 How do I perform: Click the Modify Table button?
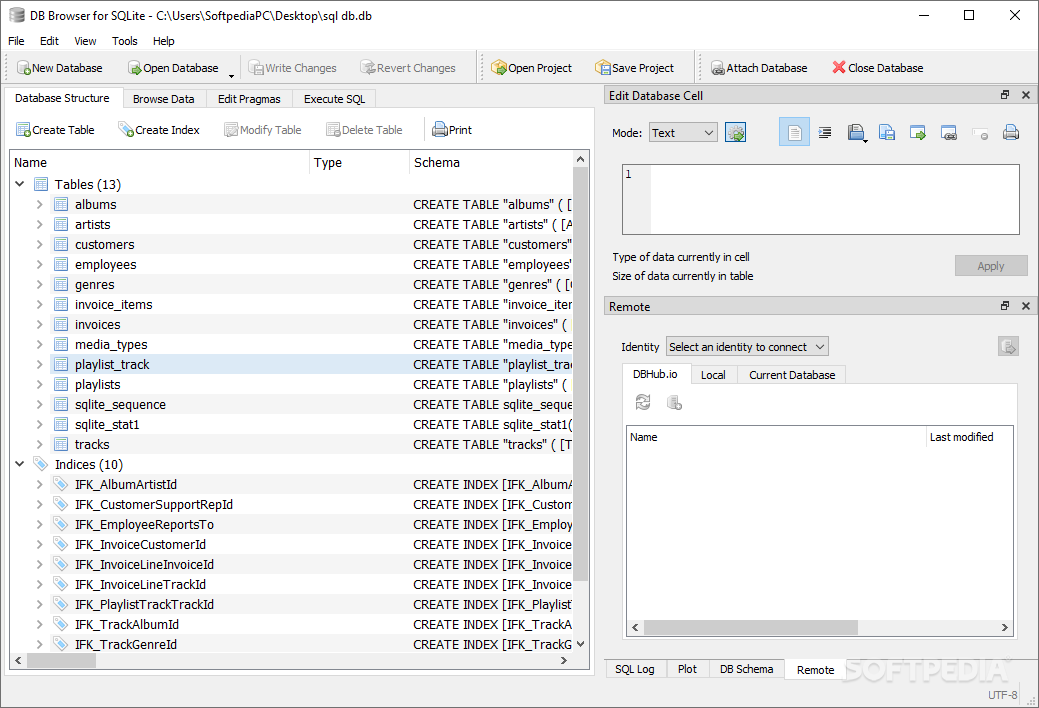263,130
